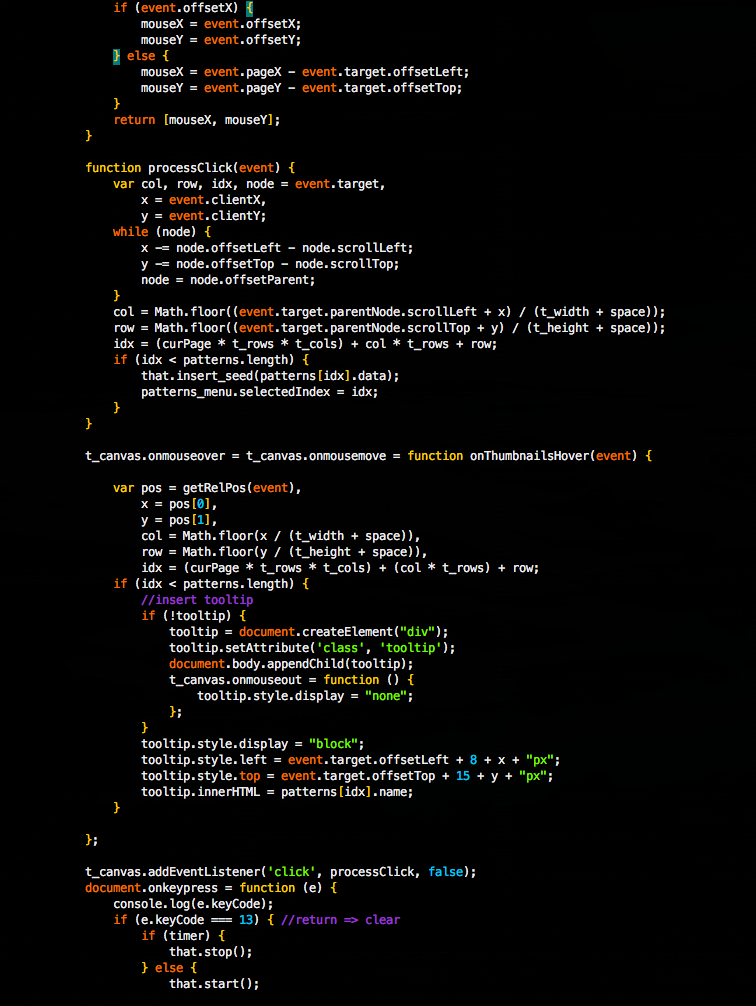Click the line 'if (!tooltip) {'
This screenshot has width=756, height=1006.
(x=194, y=616)
